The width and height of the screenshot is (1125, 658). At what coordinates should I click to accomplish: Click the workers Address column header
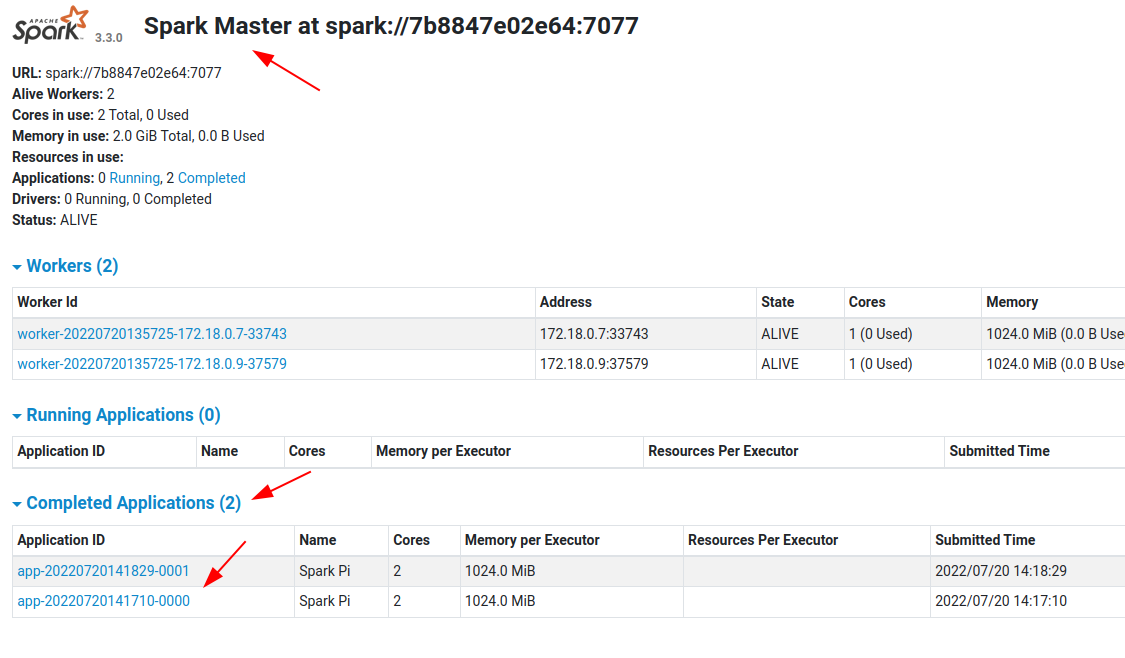565,302
